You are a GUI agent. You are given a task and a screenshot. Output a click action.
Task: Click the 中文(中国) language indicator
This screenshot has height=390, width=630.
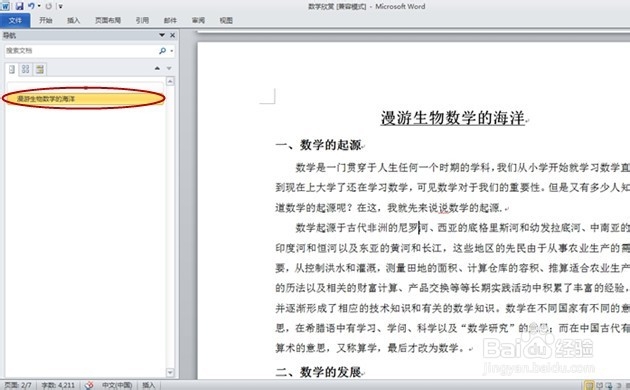tap(117, 385)
